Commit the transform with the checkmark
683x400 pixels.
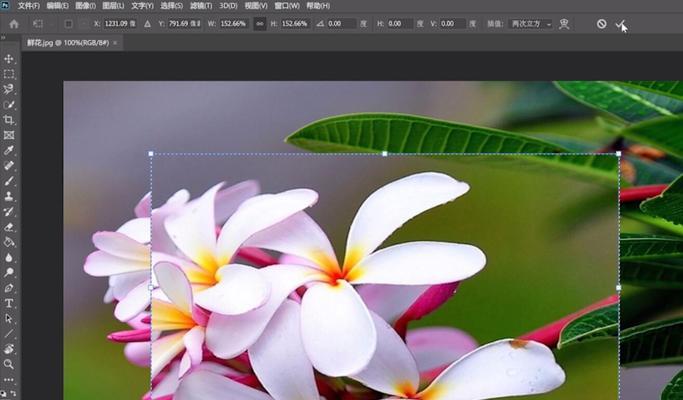click(620, 24)
